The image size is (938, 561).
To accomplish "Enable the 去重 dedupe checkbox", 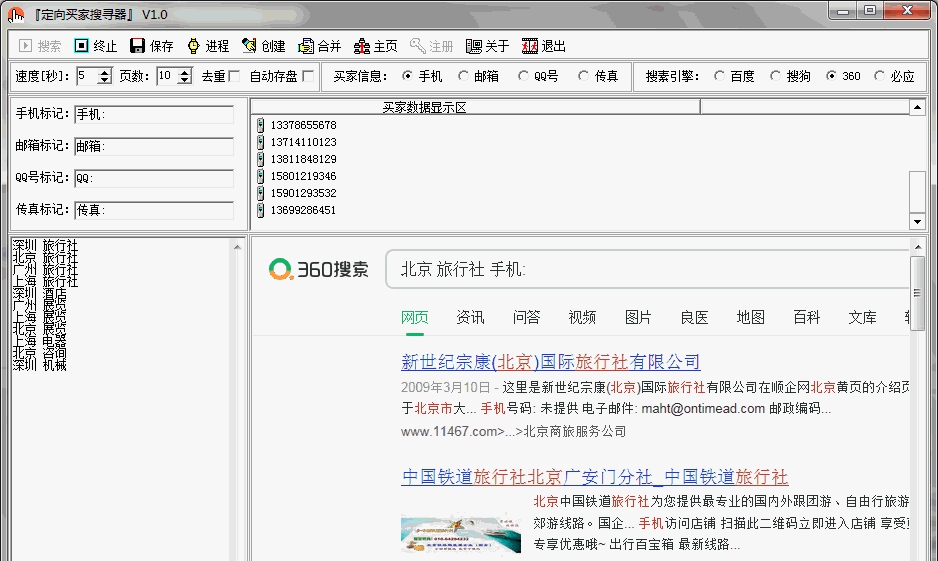I will [234, 76].
